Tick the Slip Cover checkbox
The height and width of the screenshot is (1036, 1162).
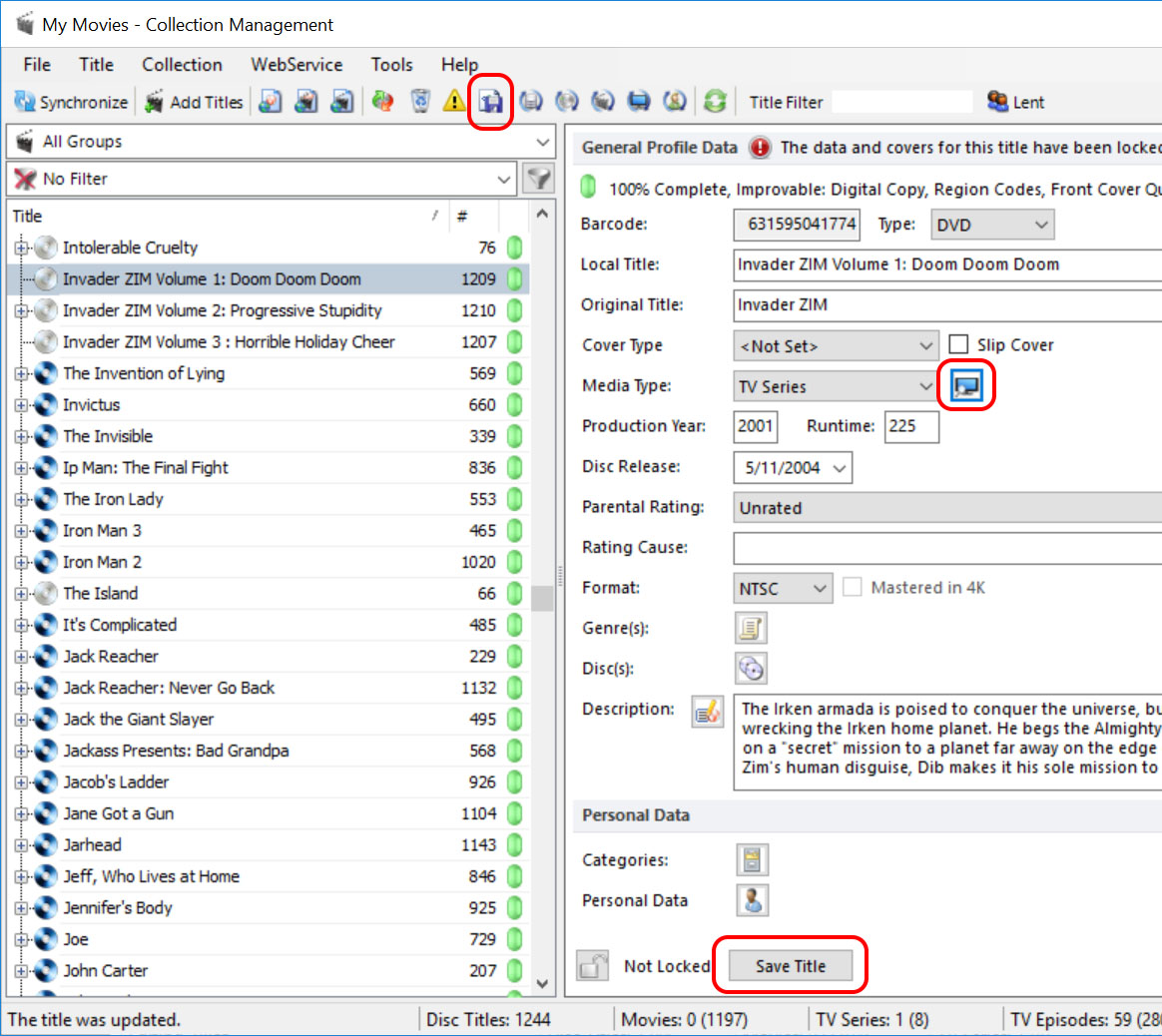tap(958, 344)
